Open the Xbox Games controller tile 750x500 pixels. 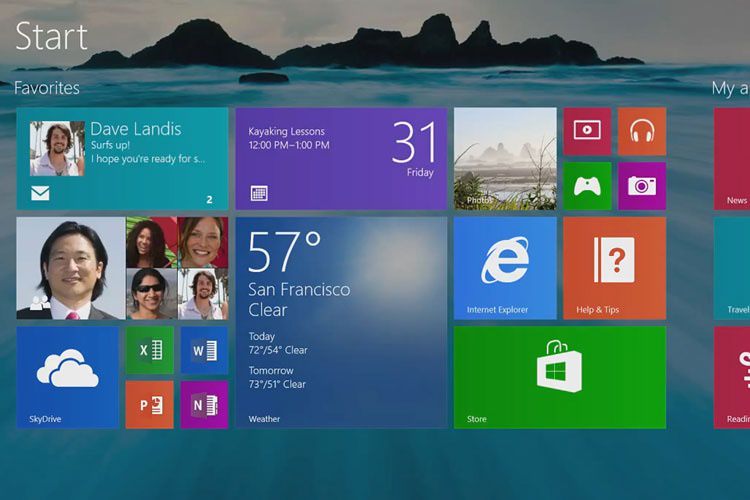pos(587,186)
